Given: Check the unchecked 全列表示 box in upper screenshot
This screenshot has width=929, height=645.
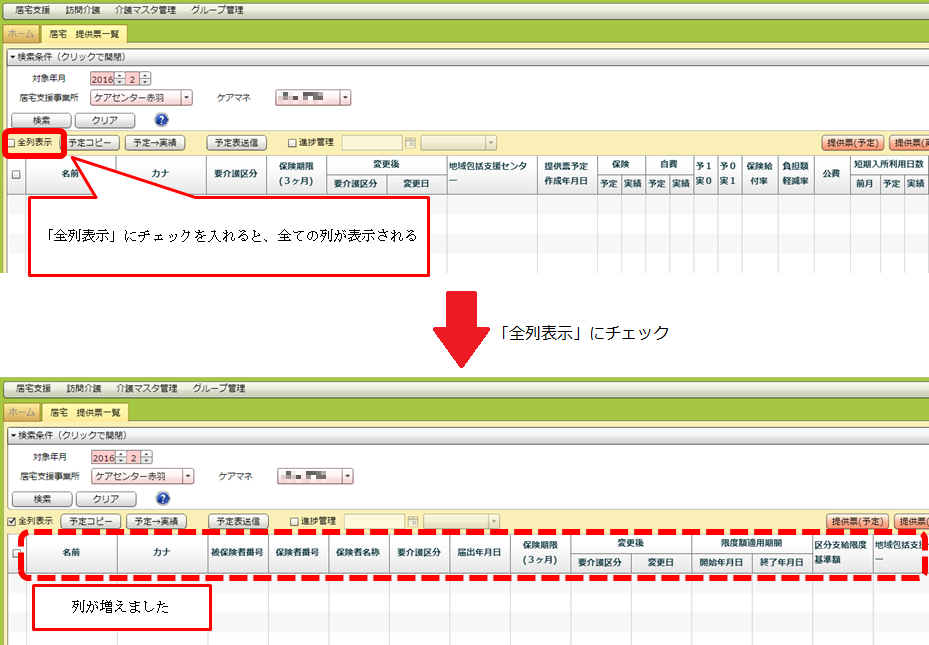Looking at the screenshot, I should point(11,143).
